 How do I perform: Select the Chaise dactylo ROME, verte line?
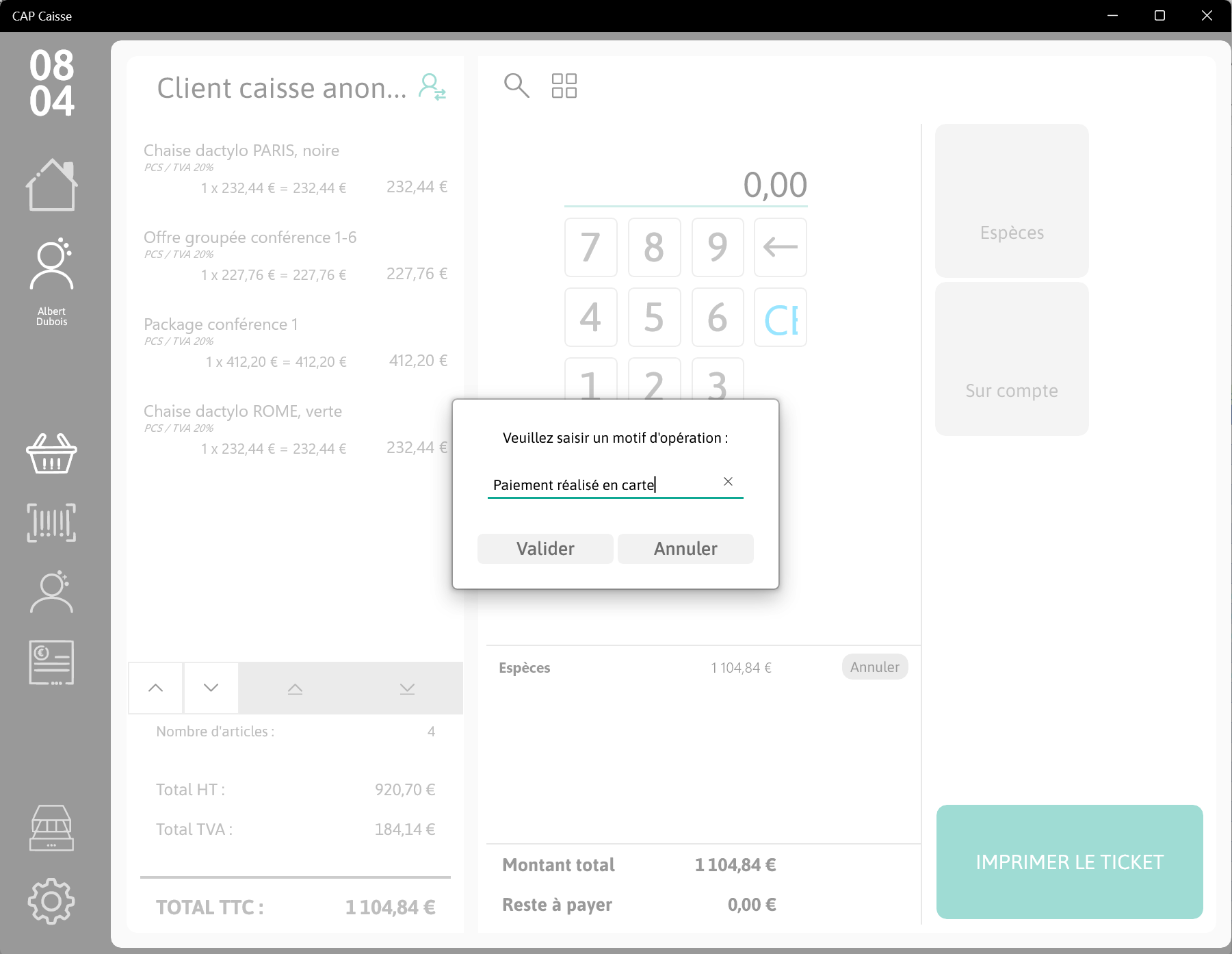click(x=296, y=430)
